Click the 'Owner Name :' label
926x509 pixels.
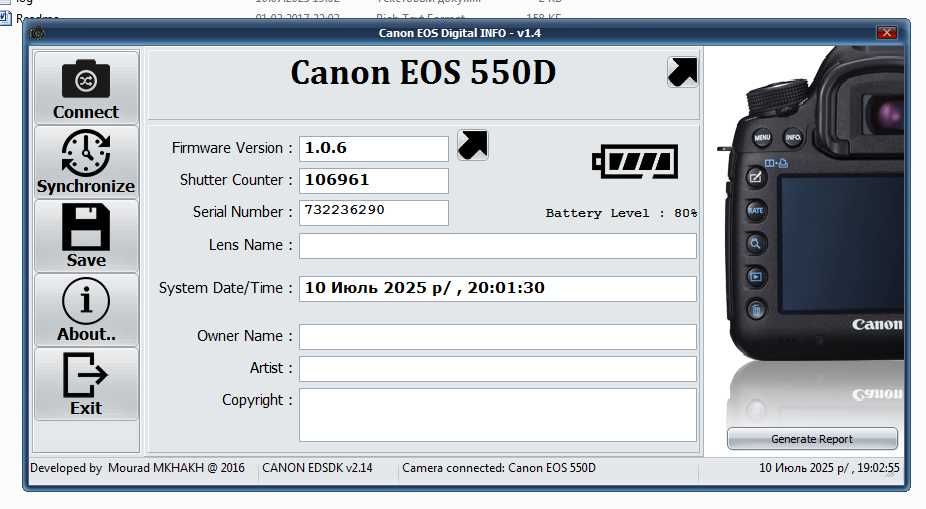coord(244,336)
